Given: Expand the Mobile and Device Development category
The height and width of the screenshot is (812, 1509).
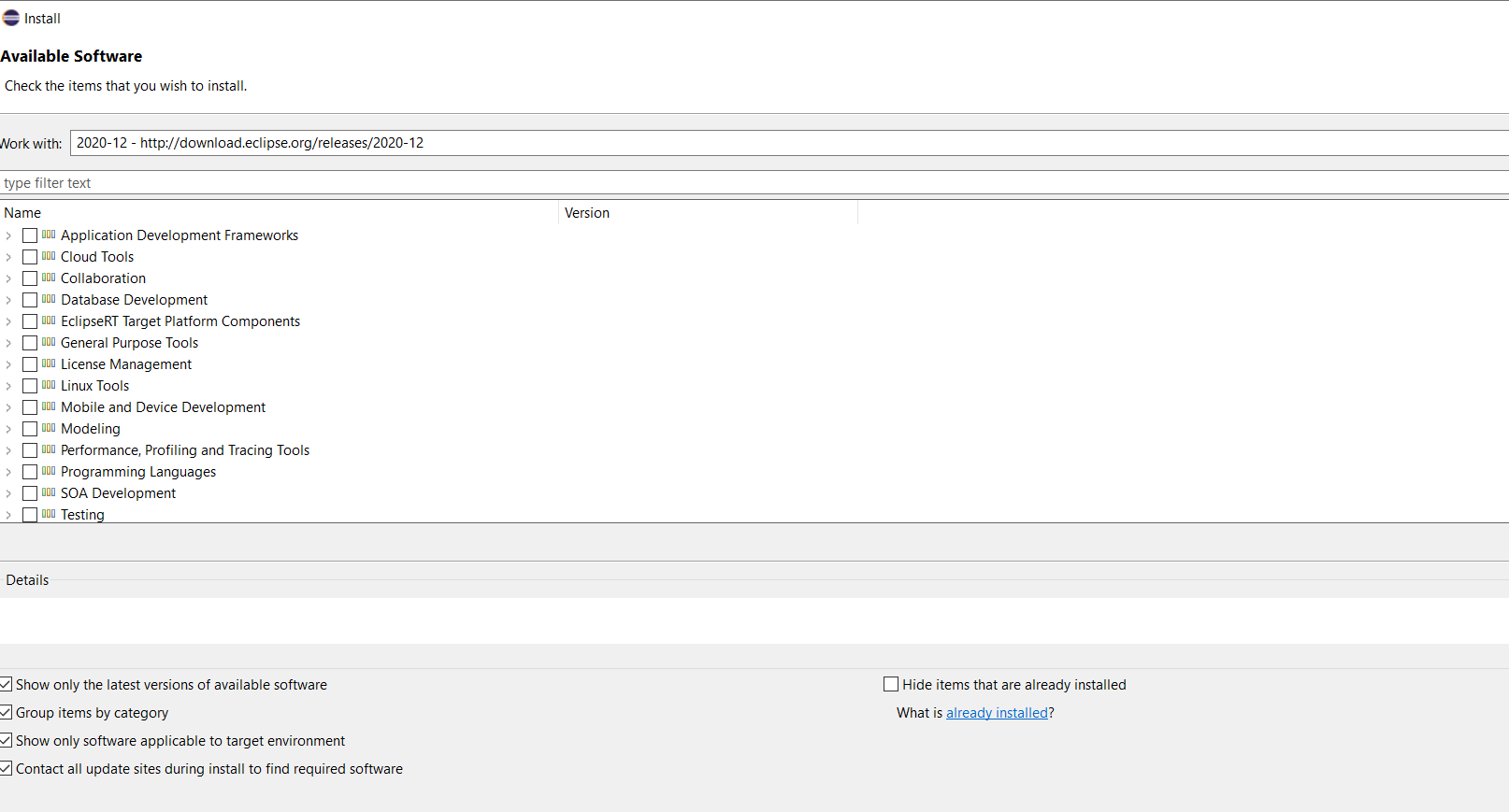Looking at the screenshot, I should [8, 407].
